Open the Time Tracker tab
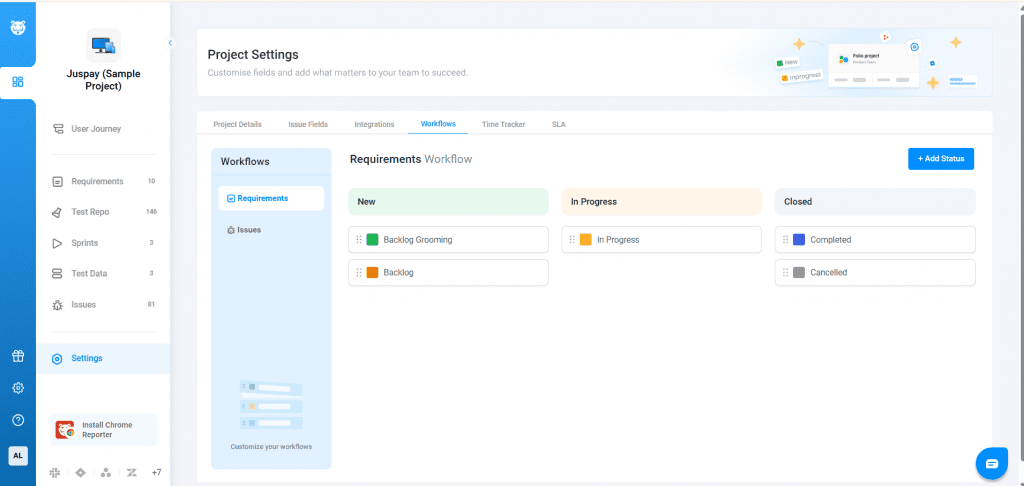The width and height of the screenshot is (1024, 486). (x=503, y=124)
